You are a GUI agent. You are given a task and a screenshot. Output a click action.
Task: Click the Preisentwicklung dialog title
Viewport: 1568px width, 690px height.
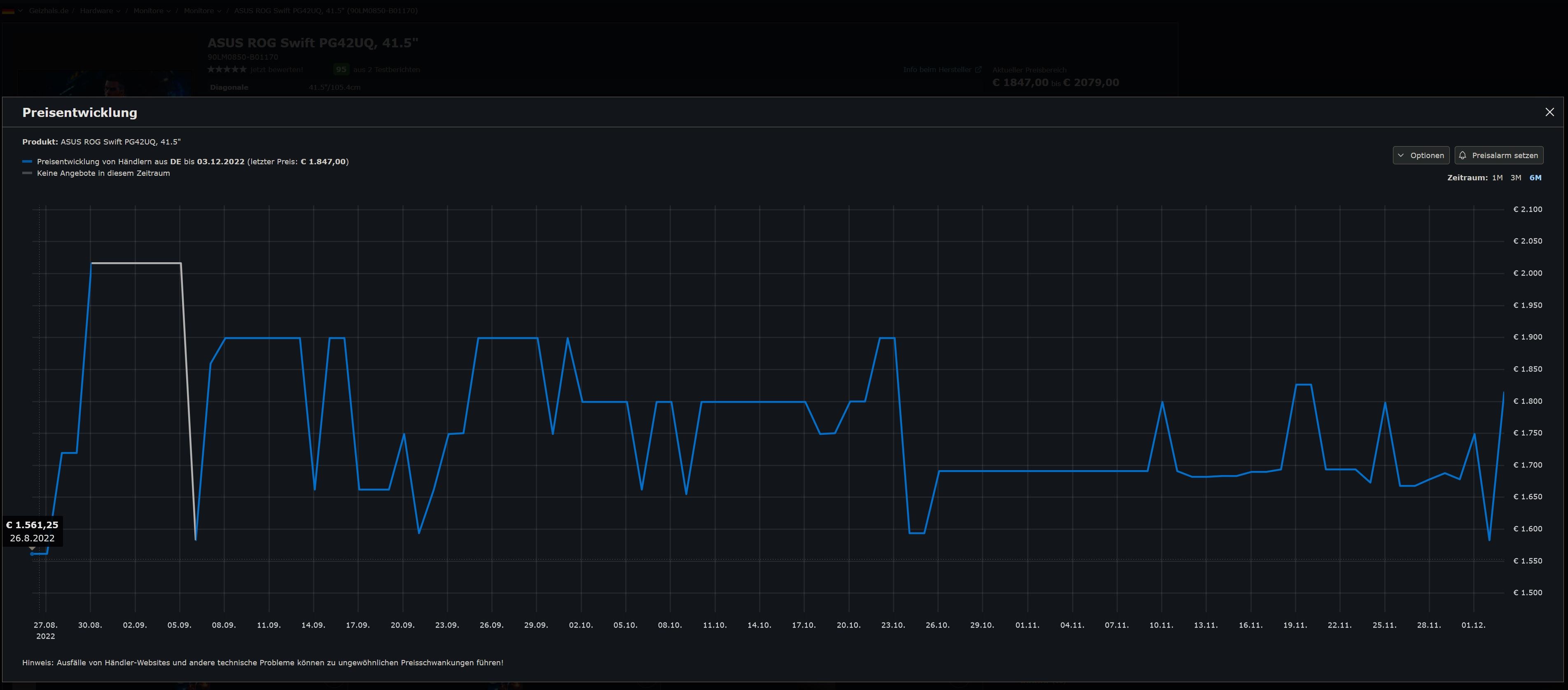tap(80, 112)
